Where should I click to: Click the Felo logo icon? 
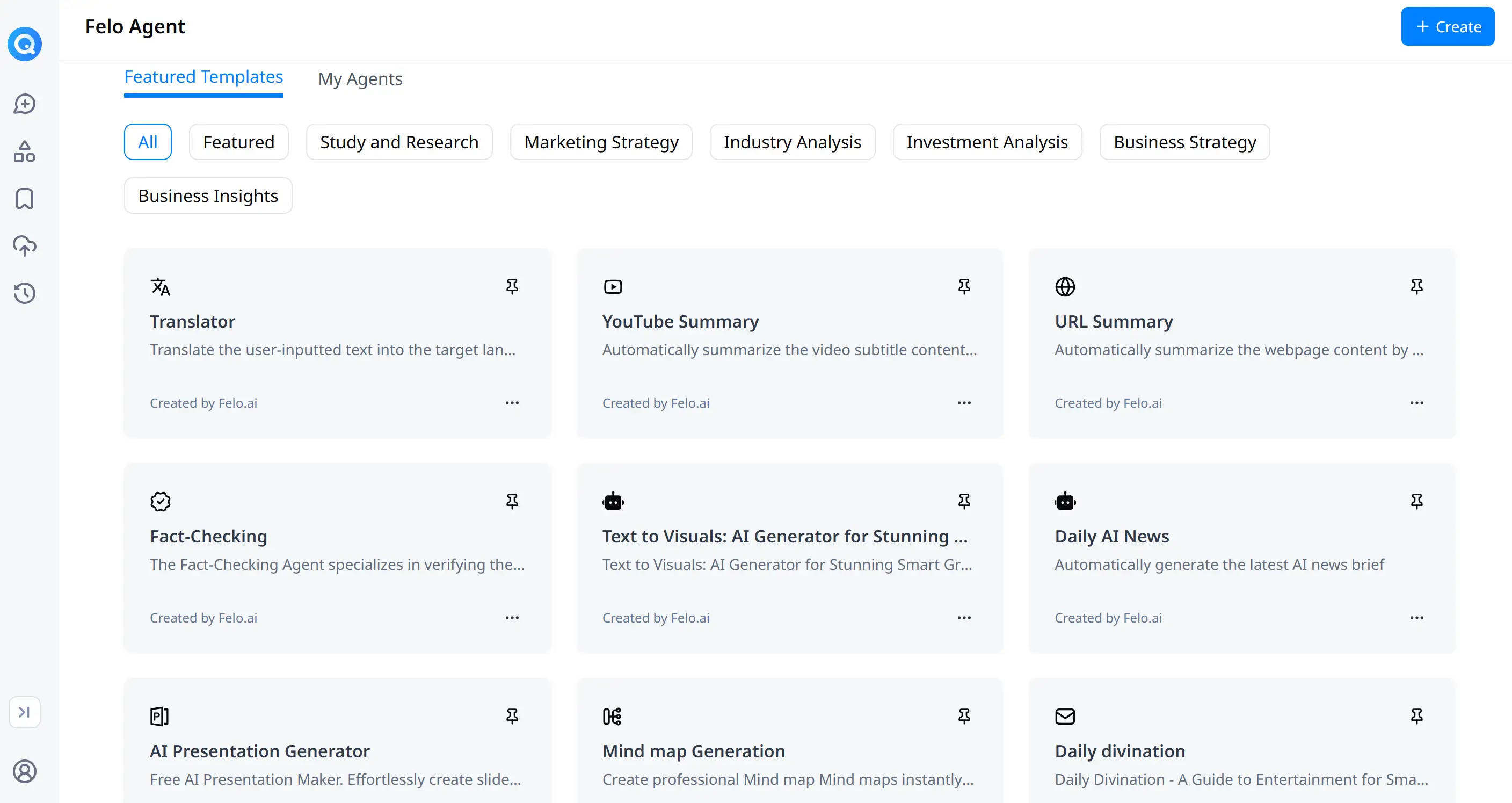click(x=25, y=44)
